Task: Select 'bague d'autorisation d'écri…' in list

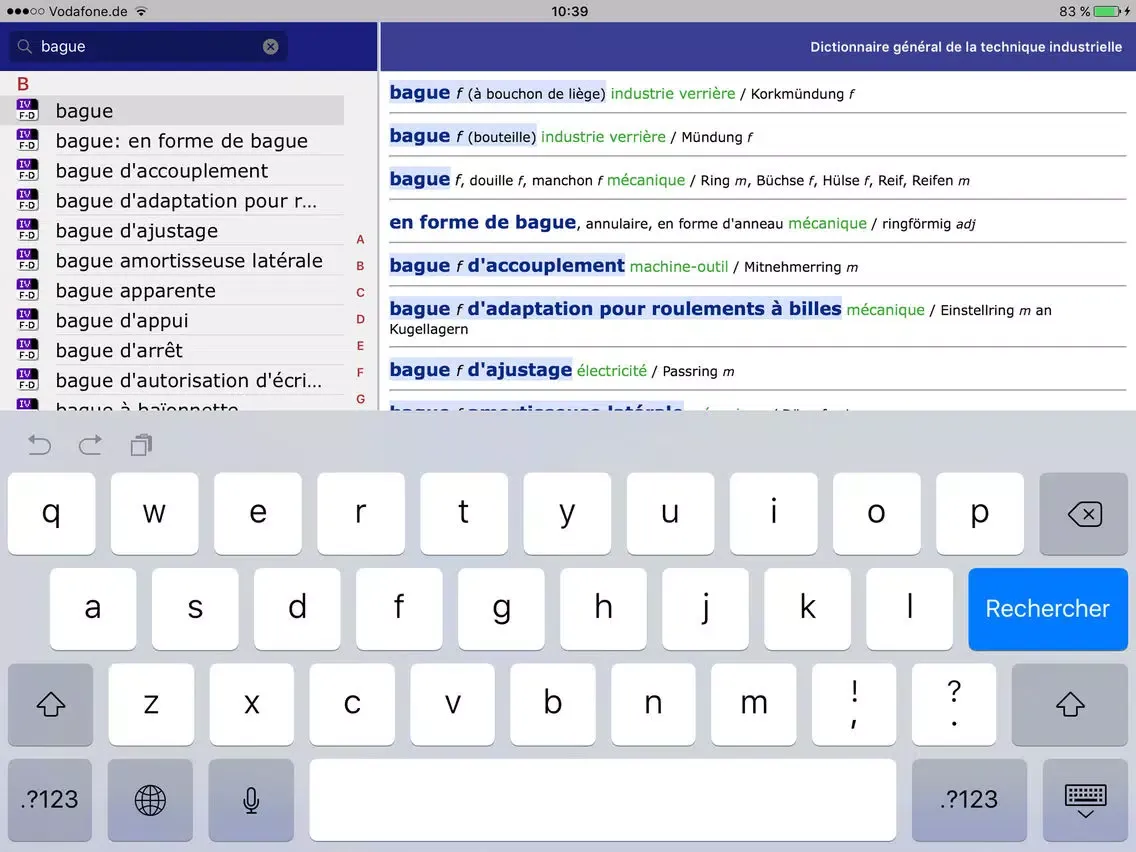Action: 172,380
